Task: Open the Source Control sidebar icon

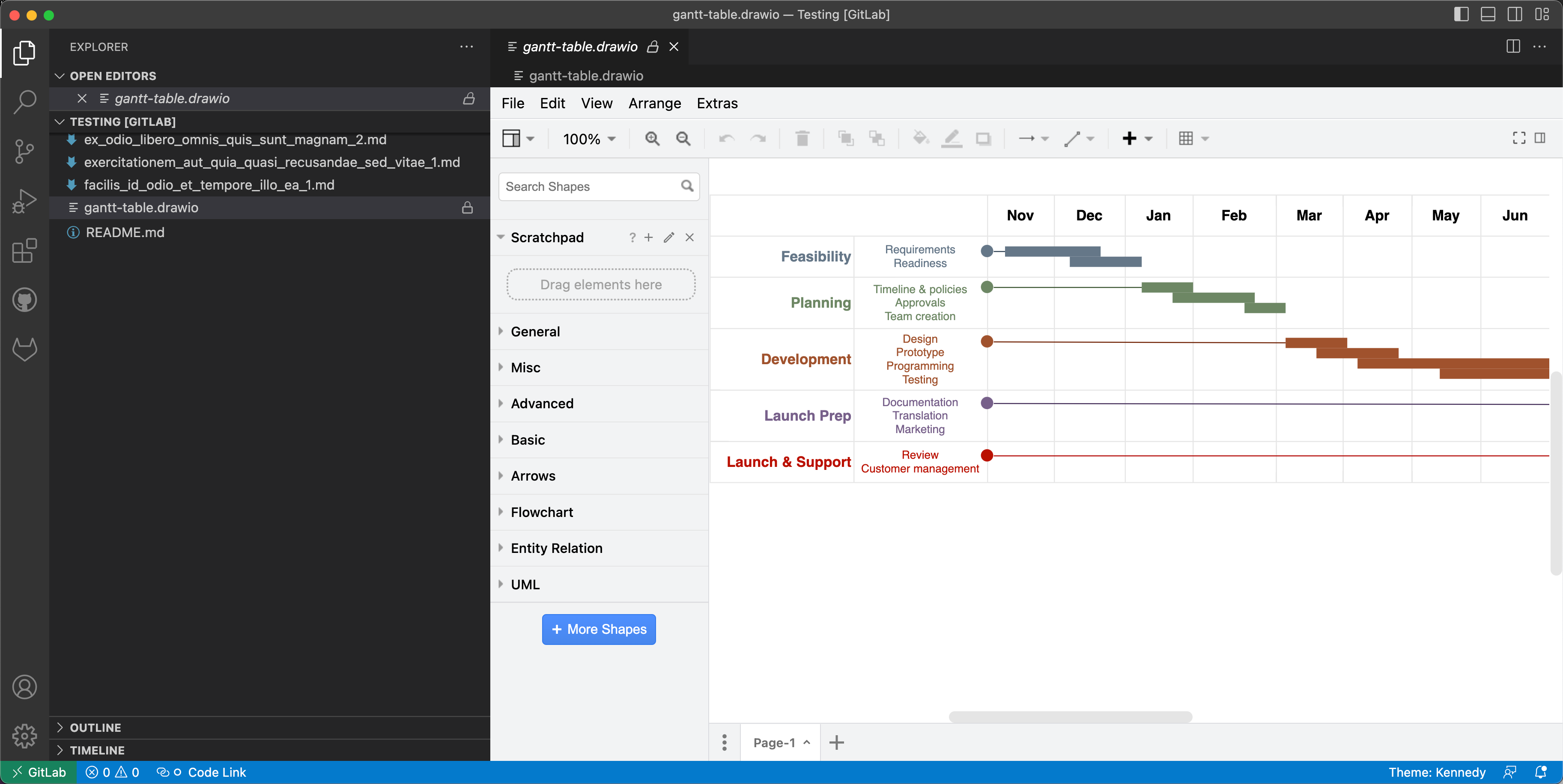Action: [24, 151]
